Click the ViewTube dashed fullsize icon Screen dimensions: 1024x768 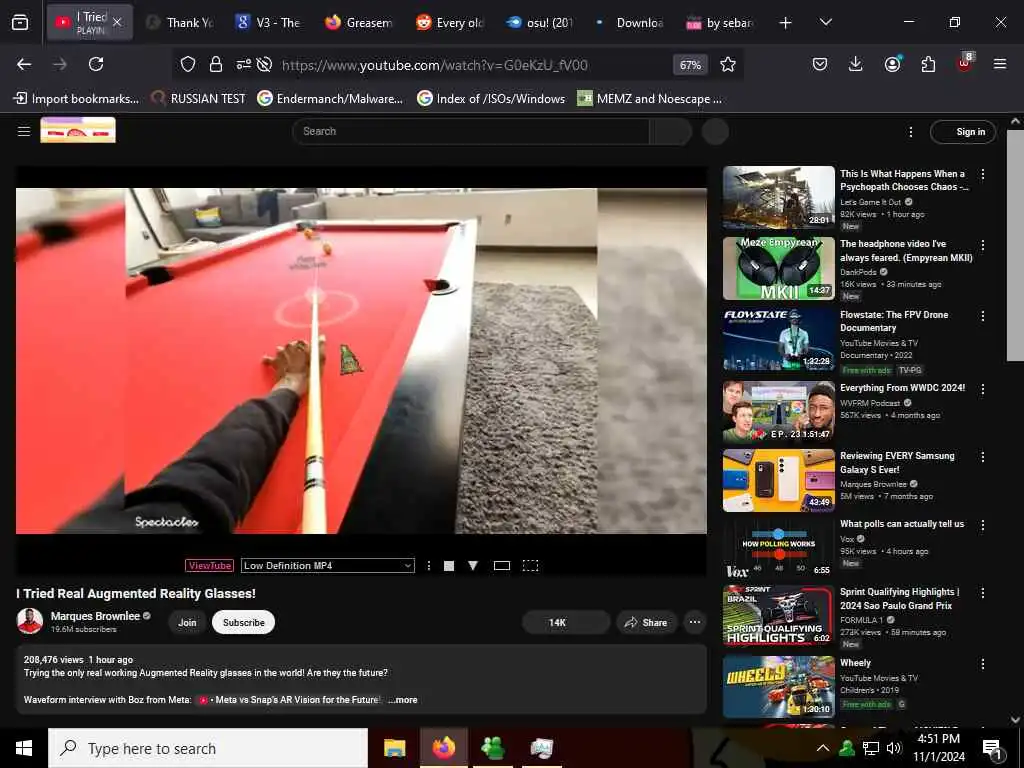[x=530, y=566]
